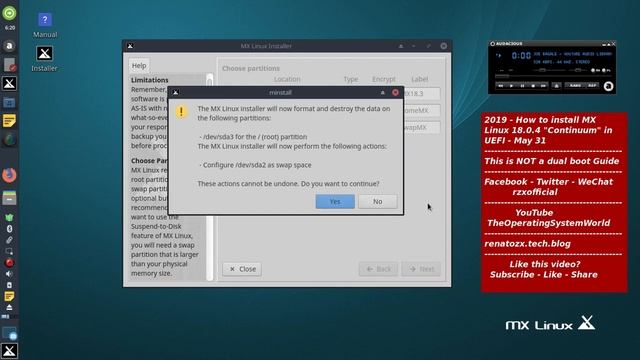Screen dimensions: 640x360
Task: Click the warning exclamation icon in dialog
Action: click(x=181, y=111)
